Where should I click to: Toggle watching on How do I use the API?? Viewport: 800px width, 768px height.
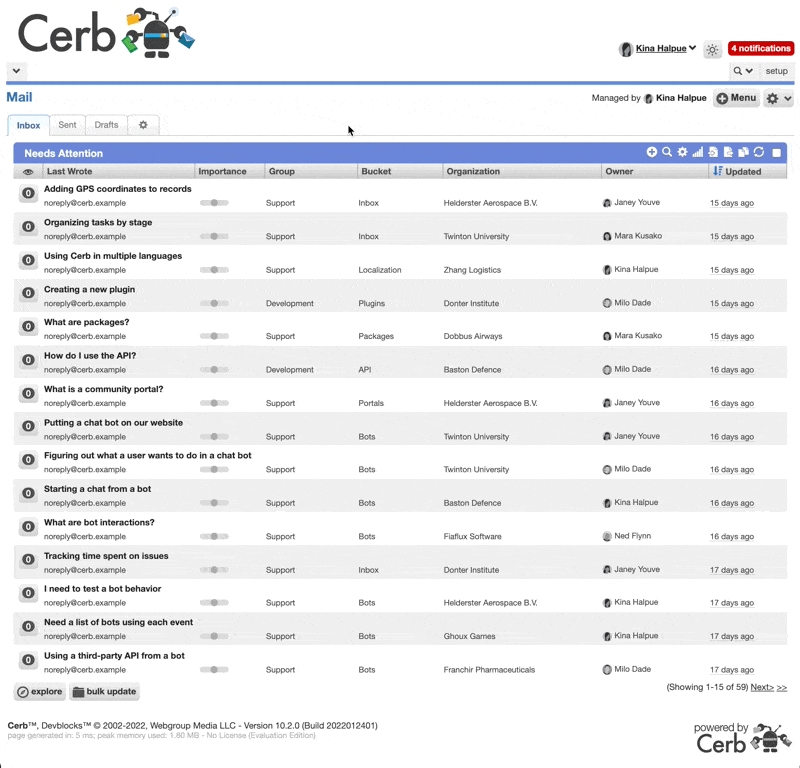pos(29,360)
